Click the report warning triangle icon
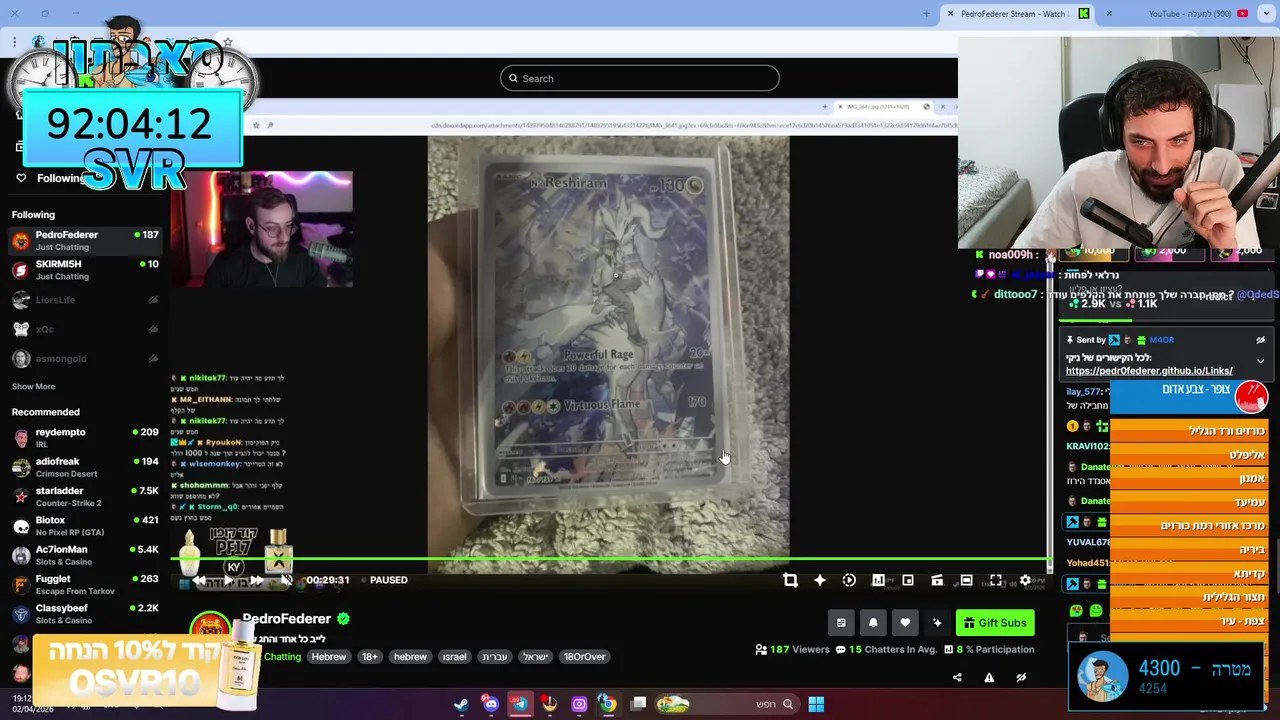 [x=989, y=678]
